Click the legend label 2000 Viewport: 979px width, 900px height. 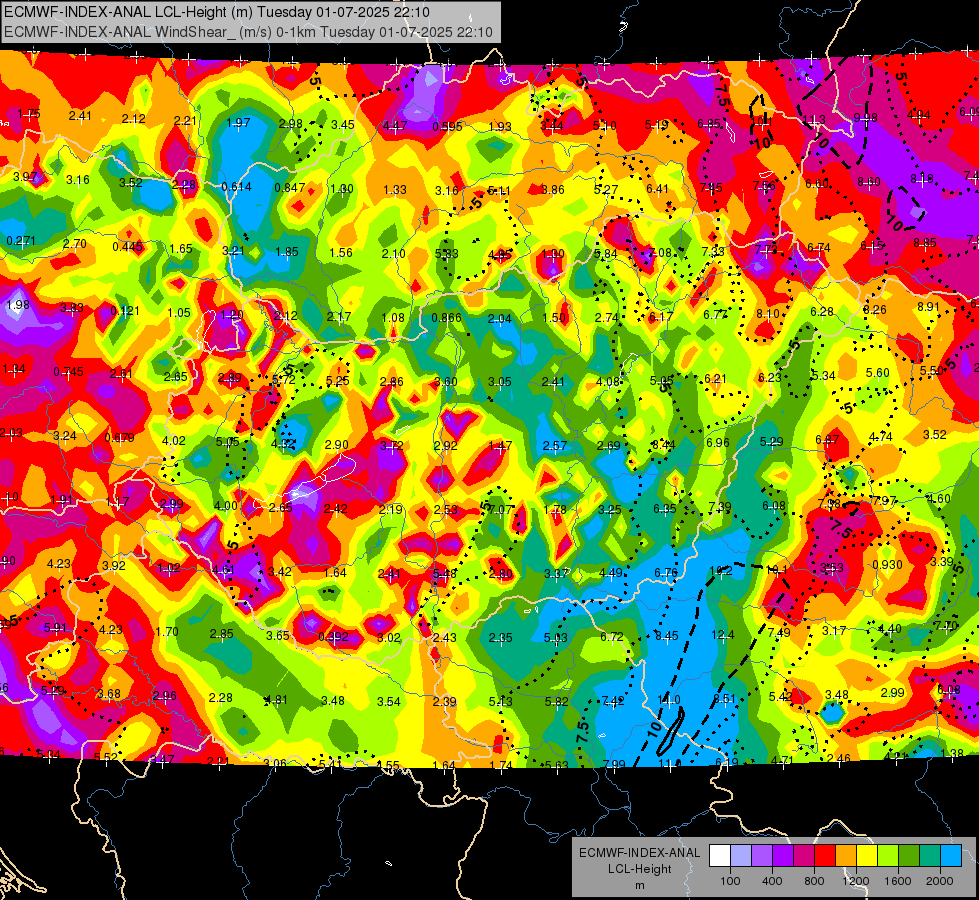coord(940,881)
